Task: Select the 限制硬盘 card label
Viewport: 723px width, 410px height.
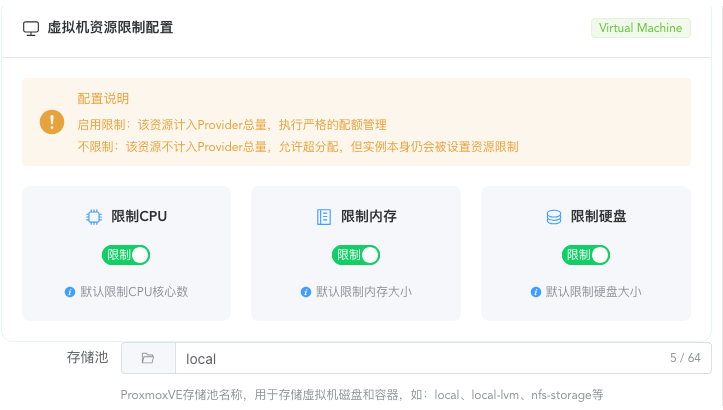Action: coord(598,216)
